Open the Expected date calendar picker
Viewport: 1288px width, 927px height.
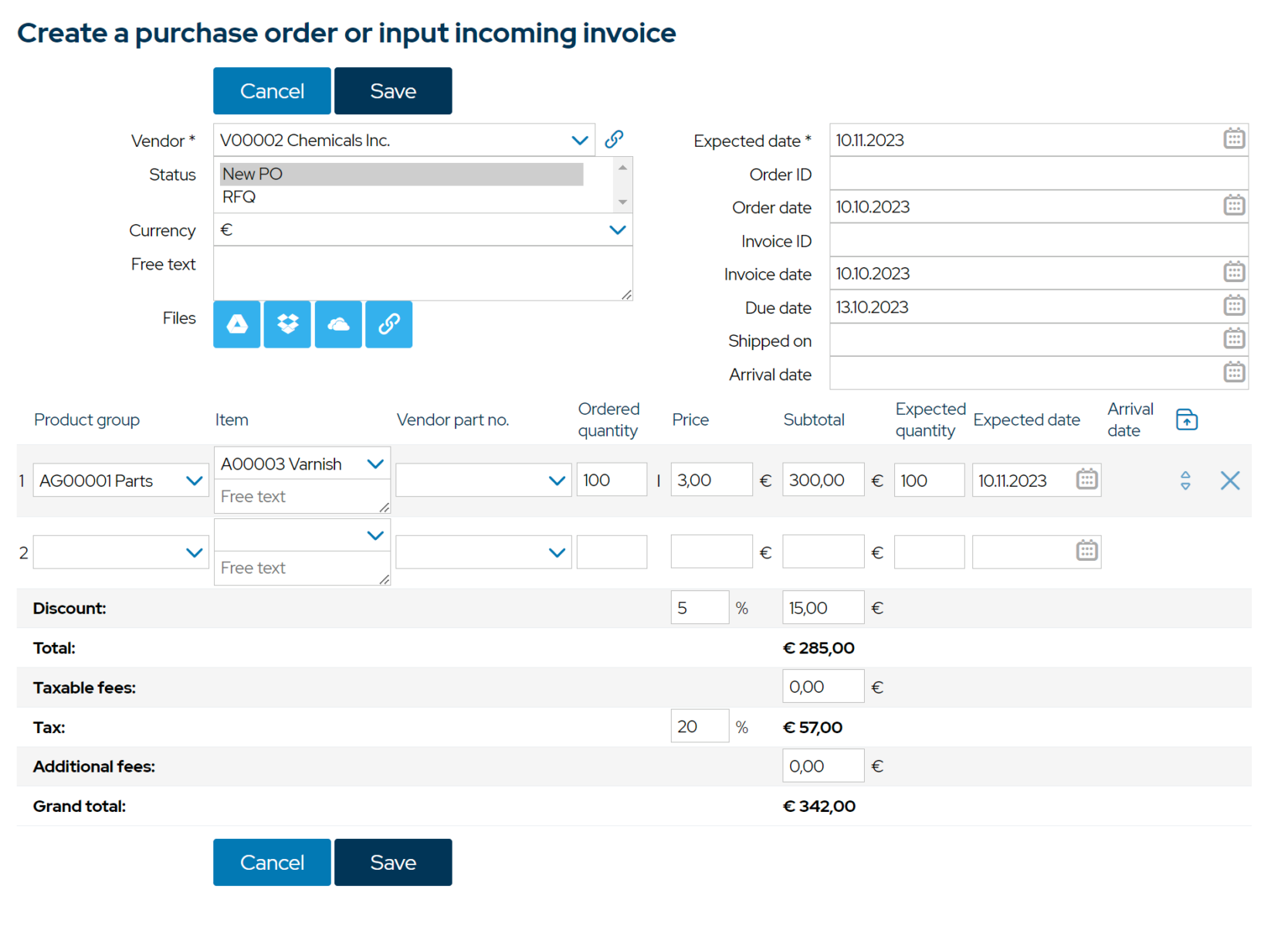tap(1234, 138)
